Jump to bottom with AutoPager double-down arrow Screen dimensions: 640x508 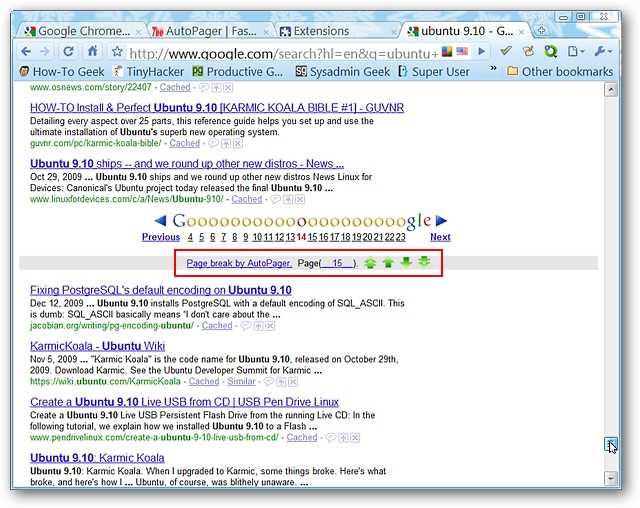[424, 262]
